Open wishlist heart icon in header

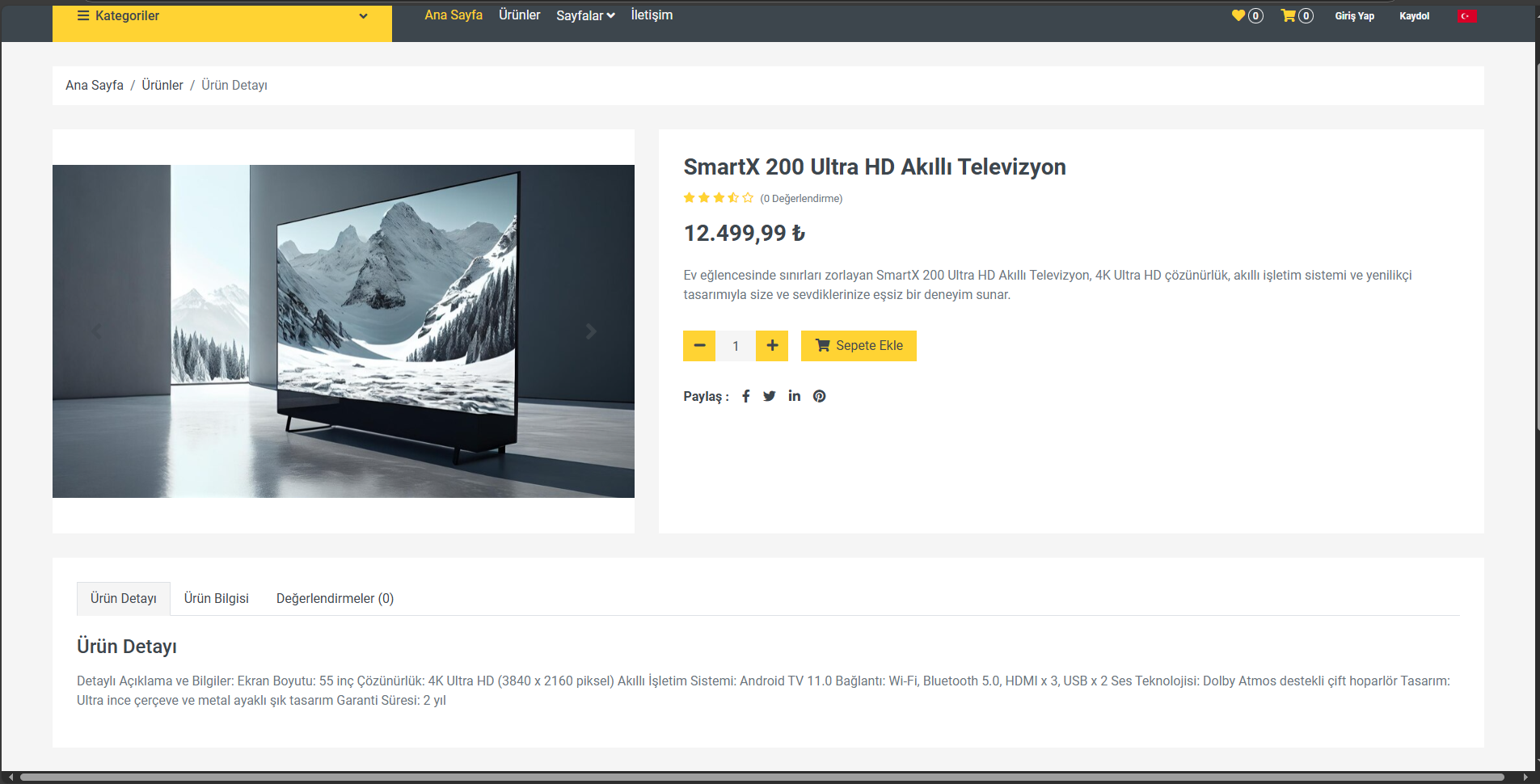[1238, 15]
